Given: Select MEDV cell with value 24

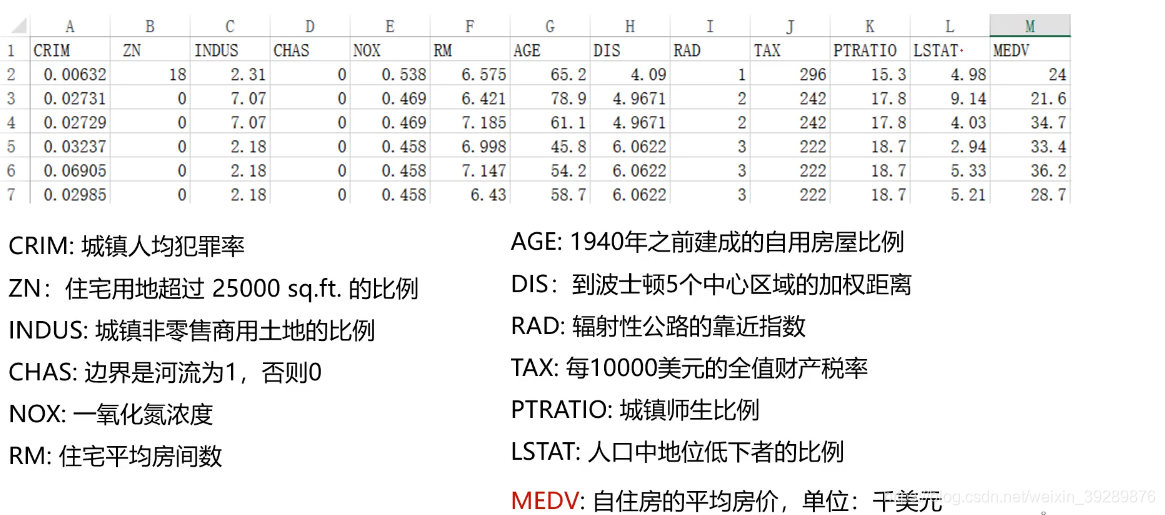Looking at the screenshot, I should (1030, 75).
